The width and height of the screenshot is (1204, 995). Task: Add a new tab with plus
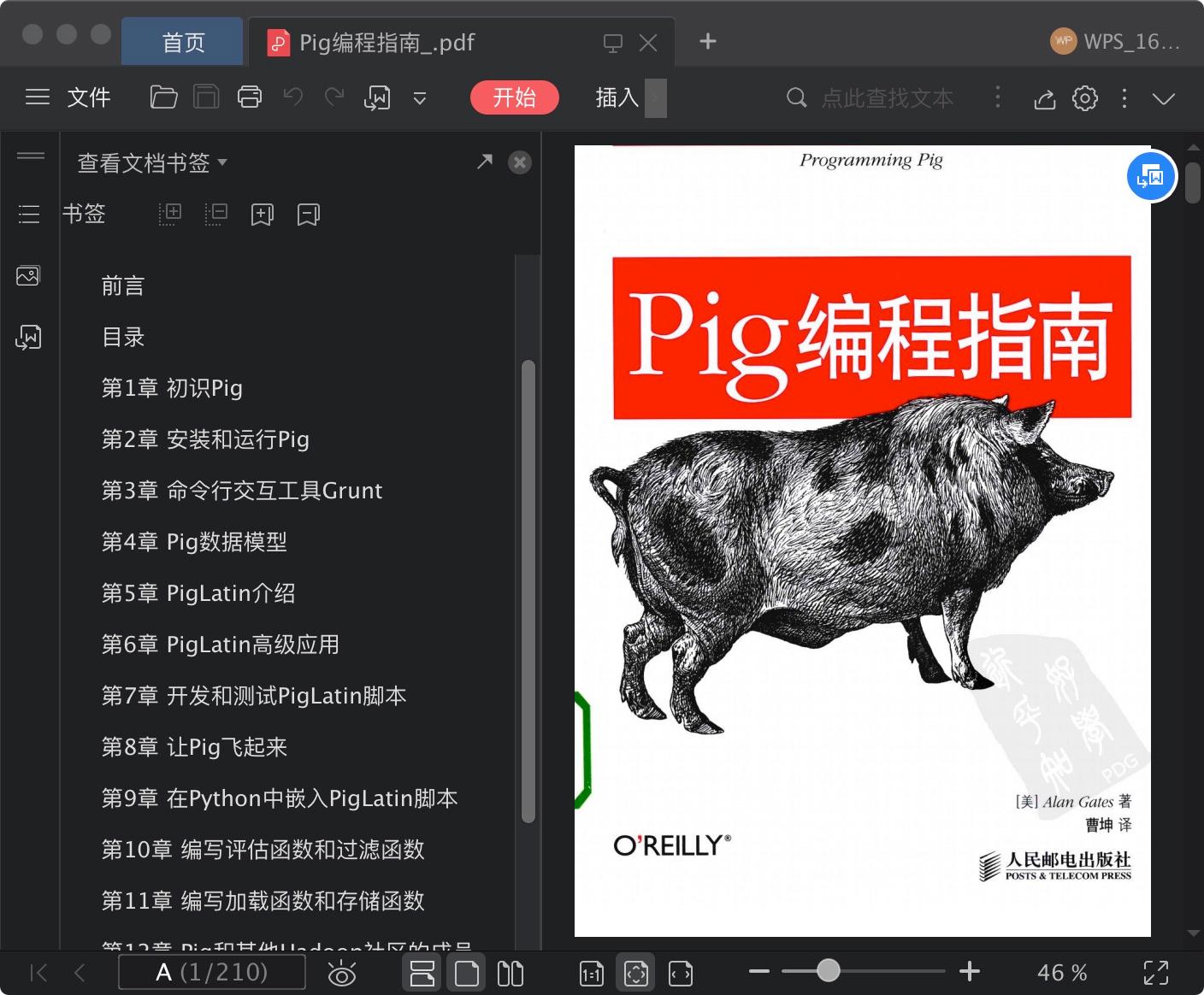point(708,41)
